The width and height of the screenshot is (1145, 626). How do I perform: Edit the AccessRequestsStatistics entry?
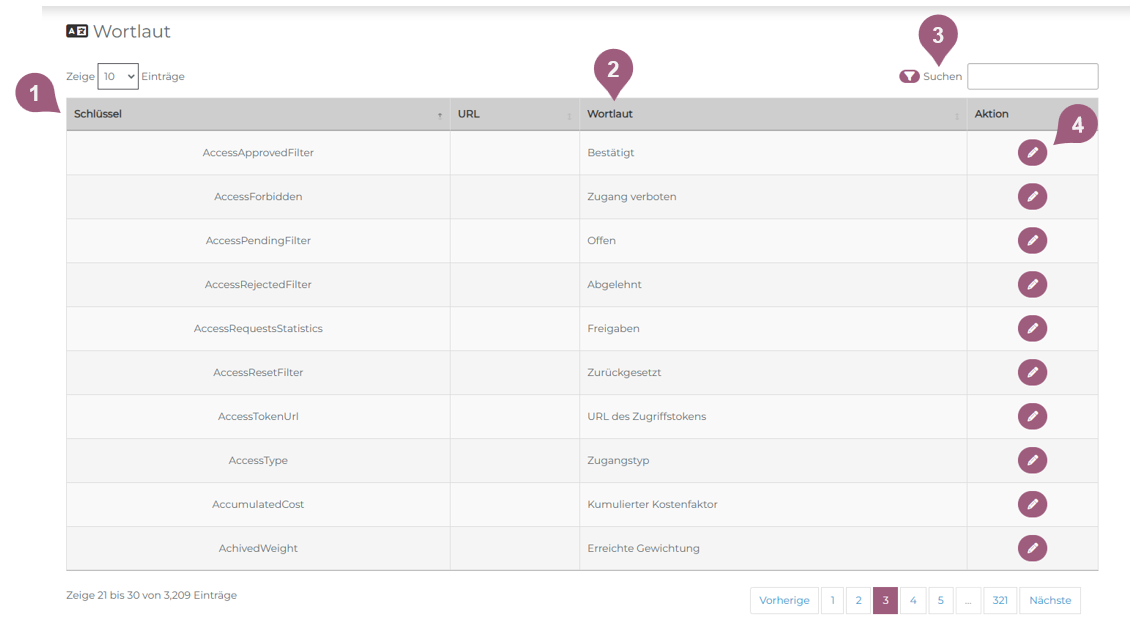click(x=1032, y=329)
